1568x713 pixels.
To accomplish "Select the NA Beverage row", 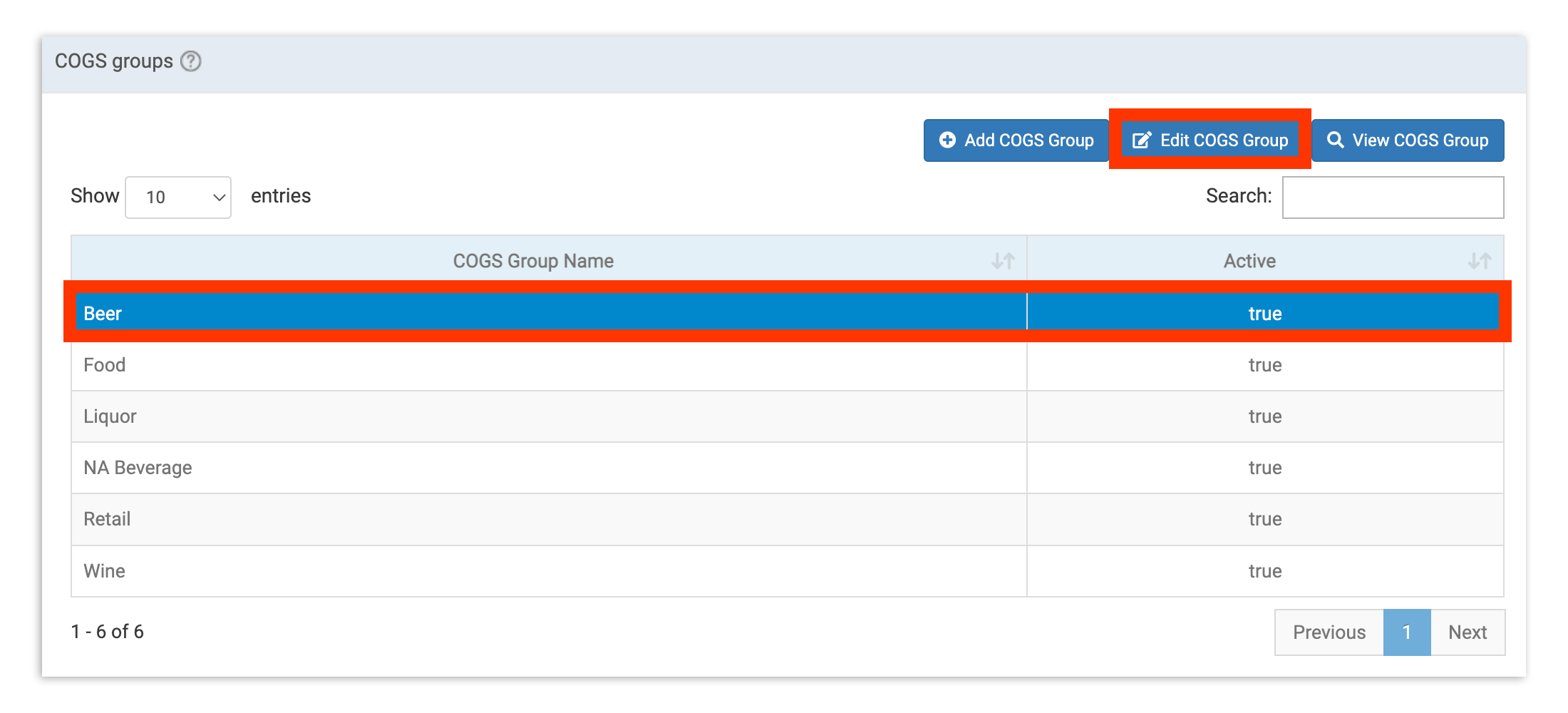I will click(x=138, y=468).
